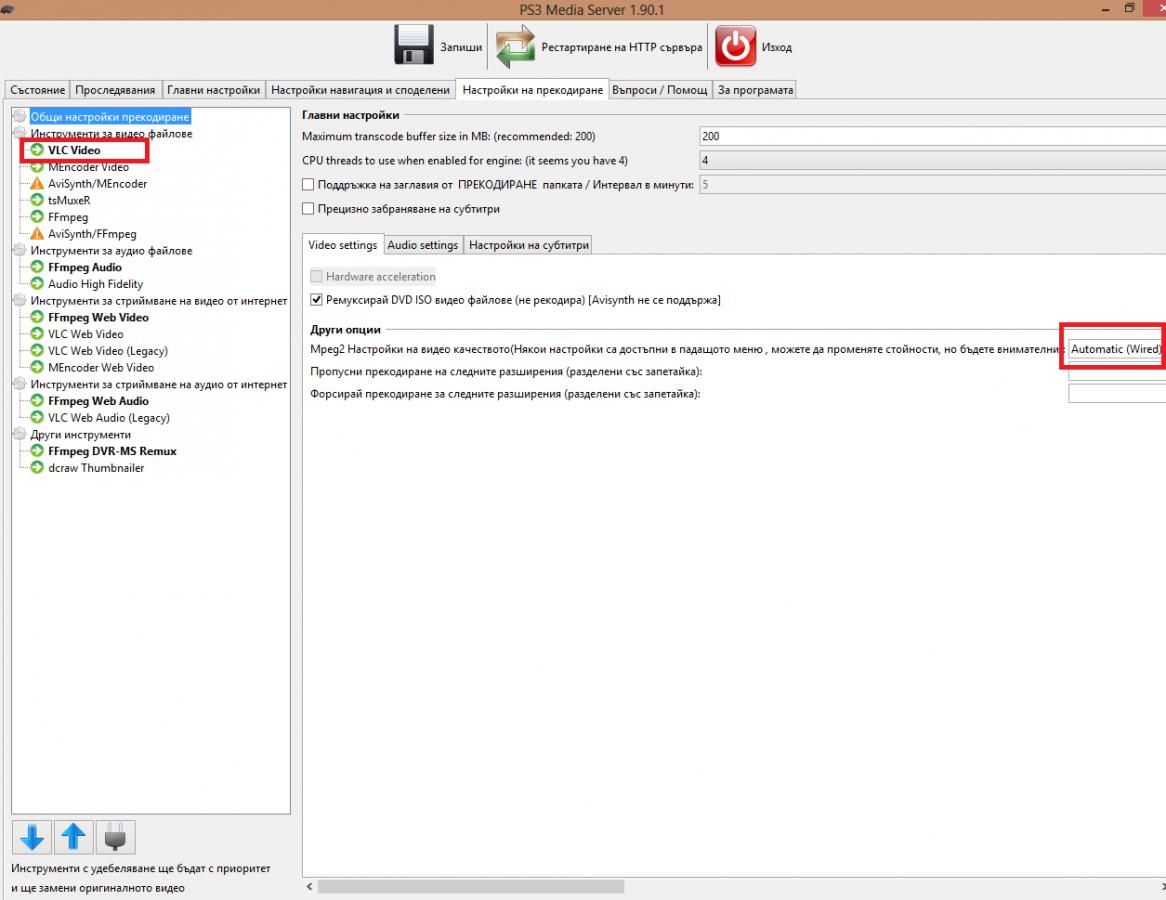Click the horizontal scrollbar left arrow
The height and width of the screenshot is (900, 1166).
pyautogui.click(x=309, y=887)
